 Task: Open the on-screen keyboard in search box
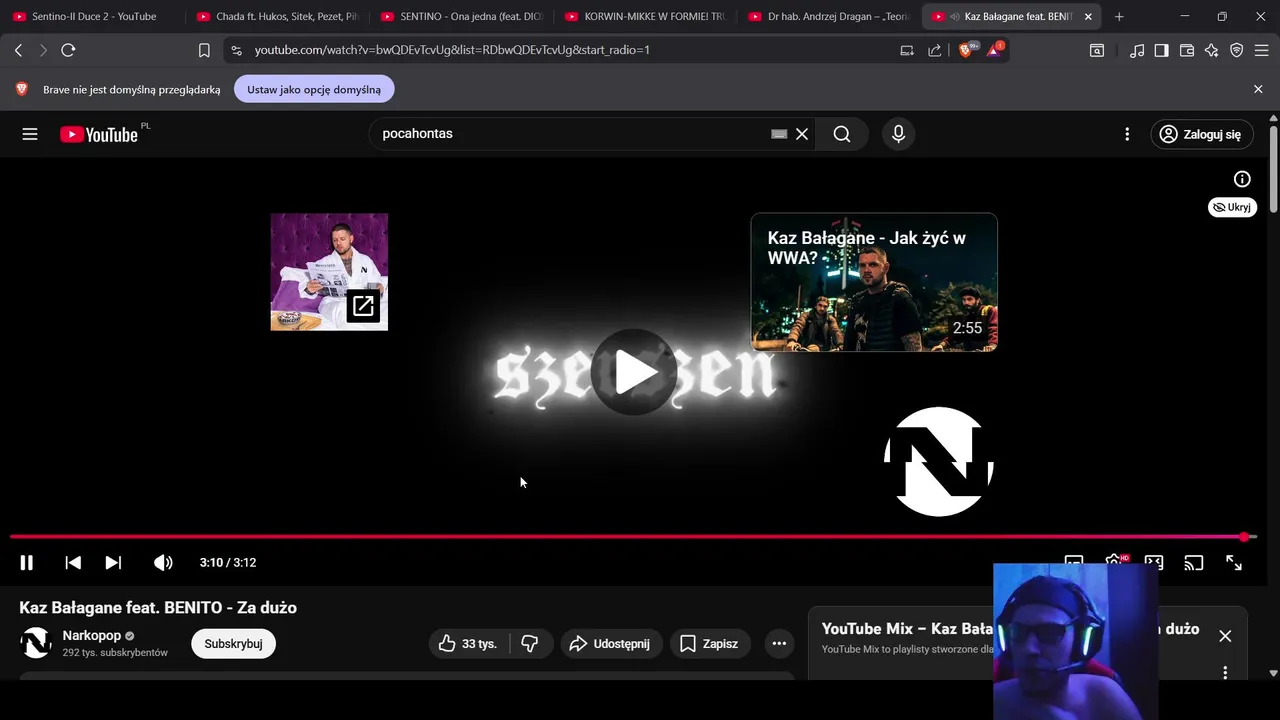pyautogui.click(x=779, y=134)
